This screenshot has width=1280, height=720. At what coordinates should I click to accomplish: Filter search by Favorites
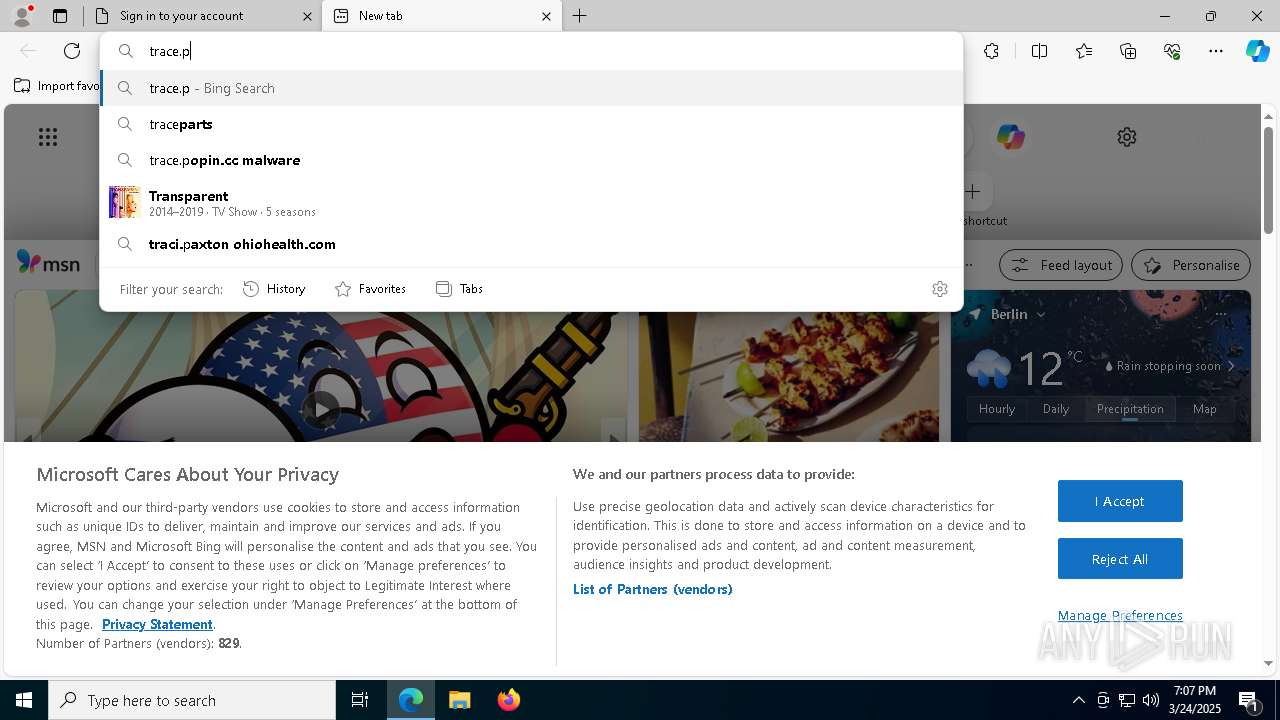coord(370,289)
